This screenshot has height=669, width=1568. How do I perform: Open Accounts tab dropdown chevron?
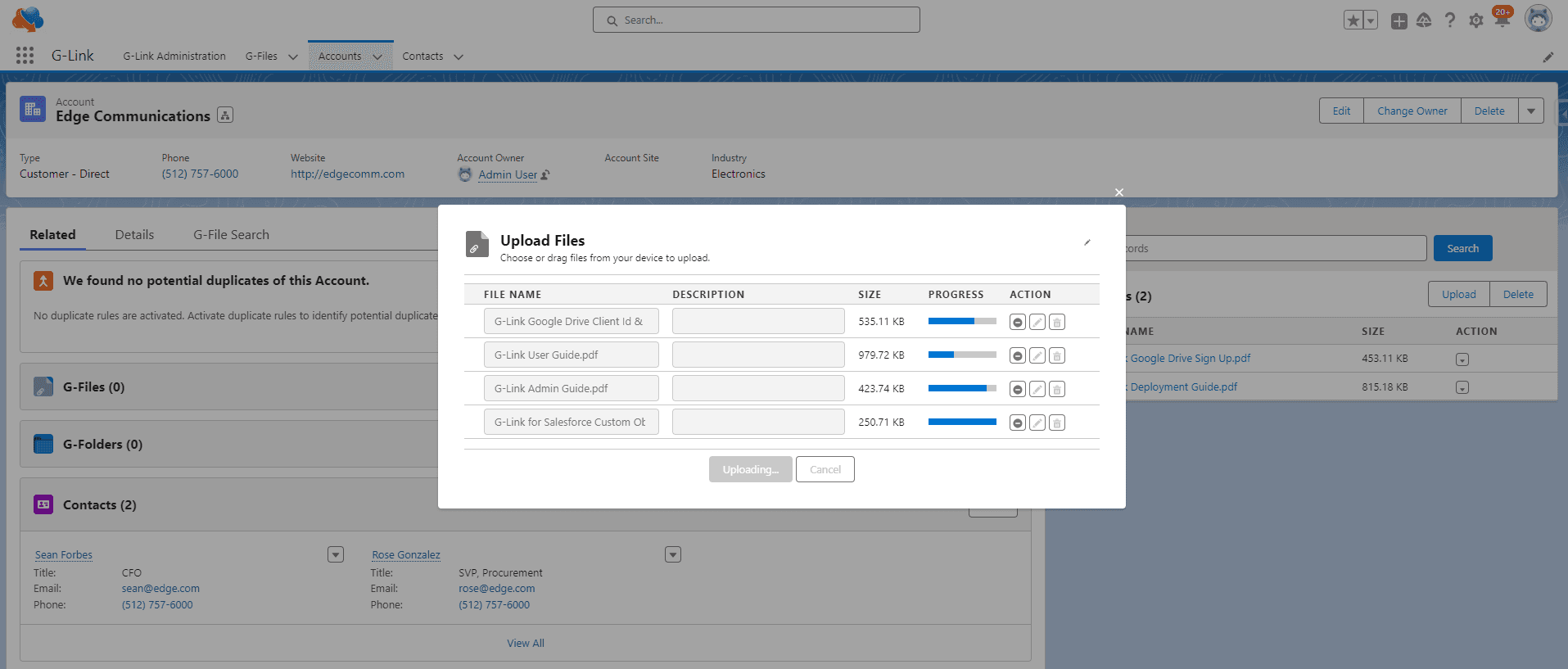coord(377,57)
